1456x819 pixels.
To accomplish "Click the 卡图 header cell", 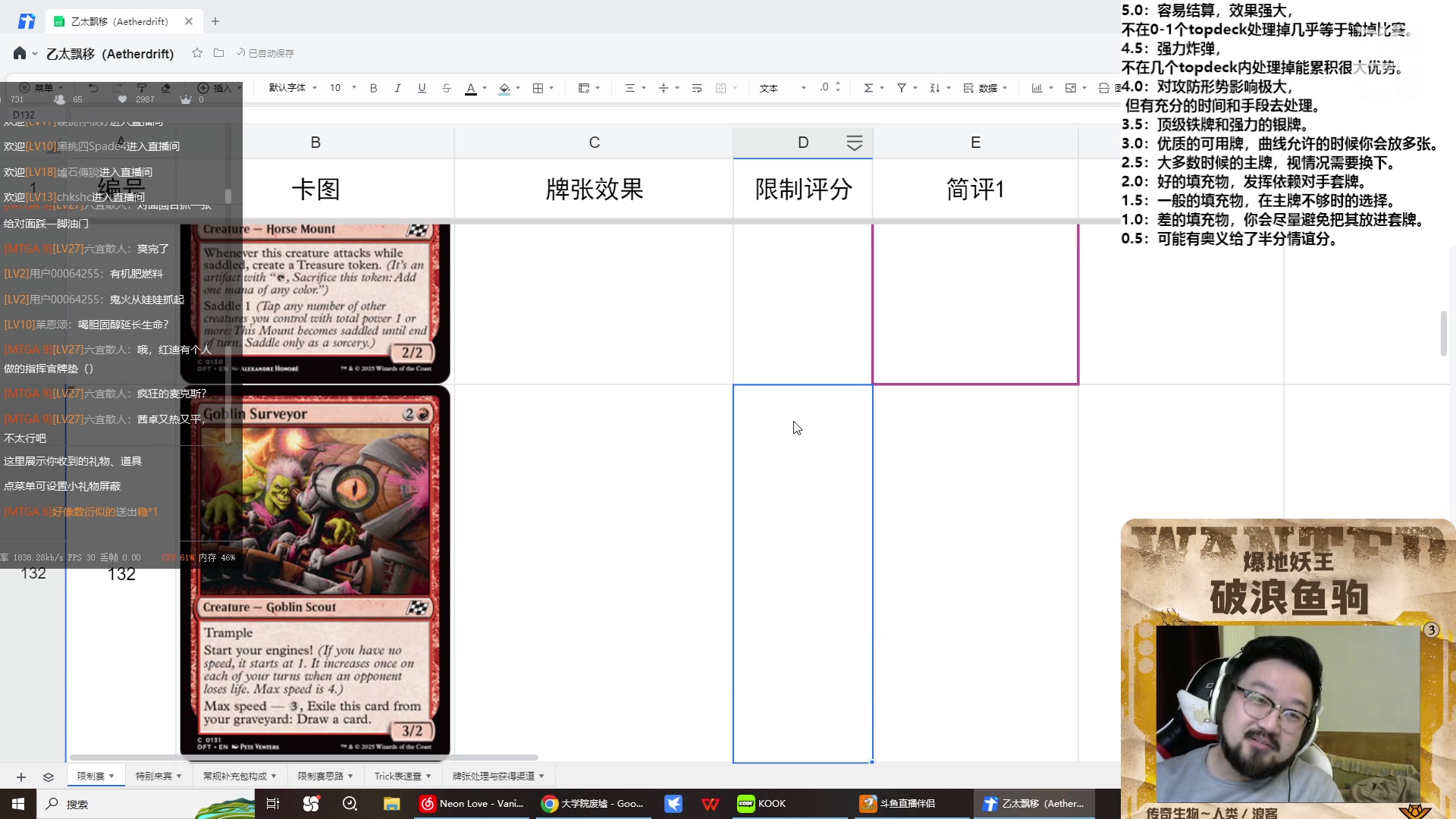I will 315,189.
